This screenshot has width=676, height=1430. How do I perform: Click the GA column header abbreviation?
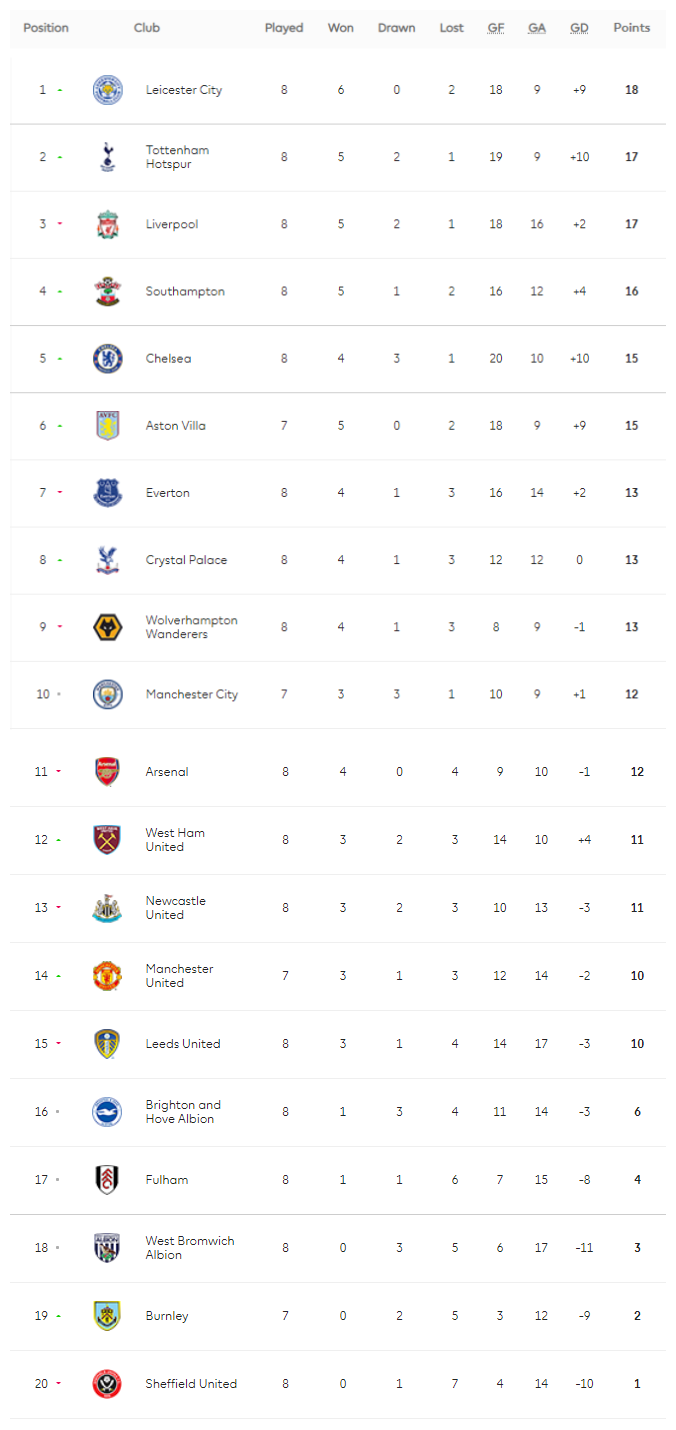click(x=537, y=28)
